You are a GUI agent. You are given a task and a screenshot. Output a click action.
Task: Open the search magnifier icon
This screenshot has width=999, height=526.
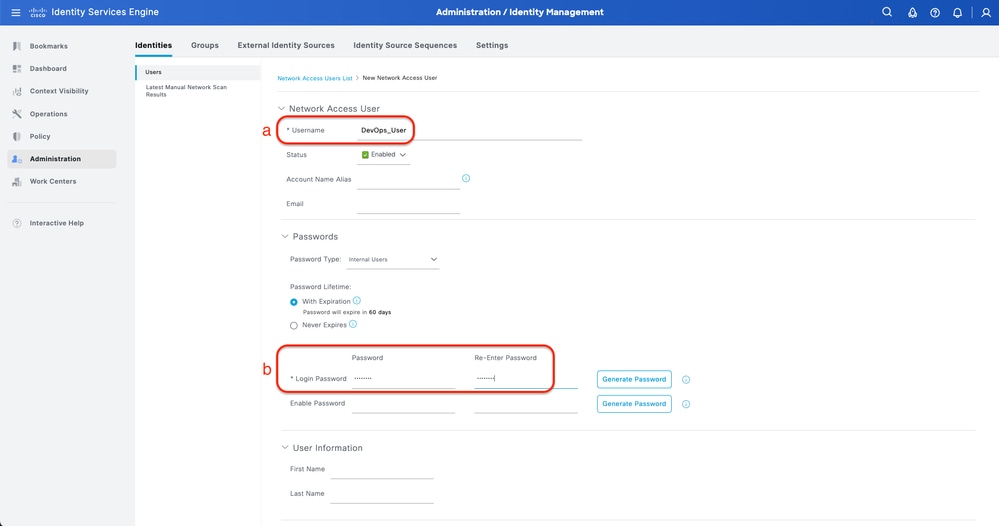pos(887,12)
